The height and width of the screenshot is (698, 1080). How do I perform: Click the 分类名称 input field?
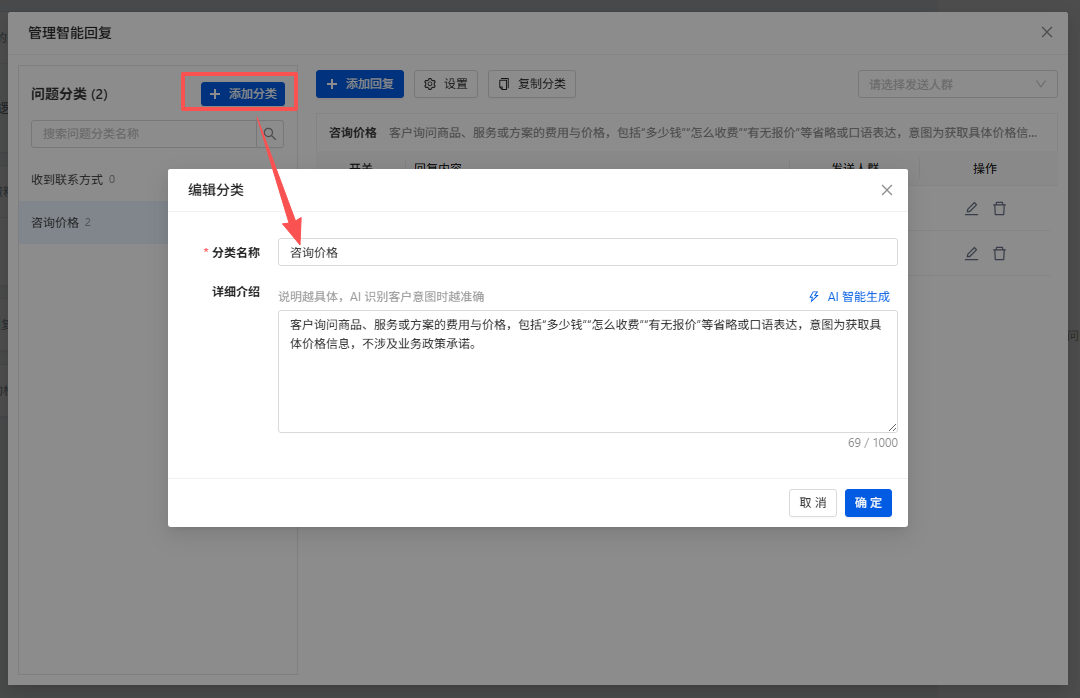point(588,252)
